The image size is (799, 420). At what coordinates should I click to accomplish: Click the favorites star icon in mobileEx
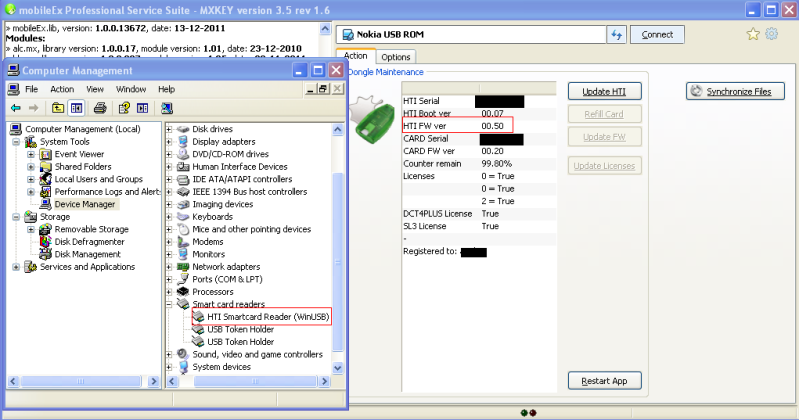click(x=753, y=34)
